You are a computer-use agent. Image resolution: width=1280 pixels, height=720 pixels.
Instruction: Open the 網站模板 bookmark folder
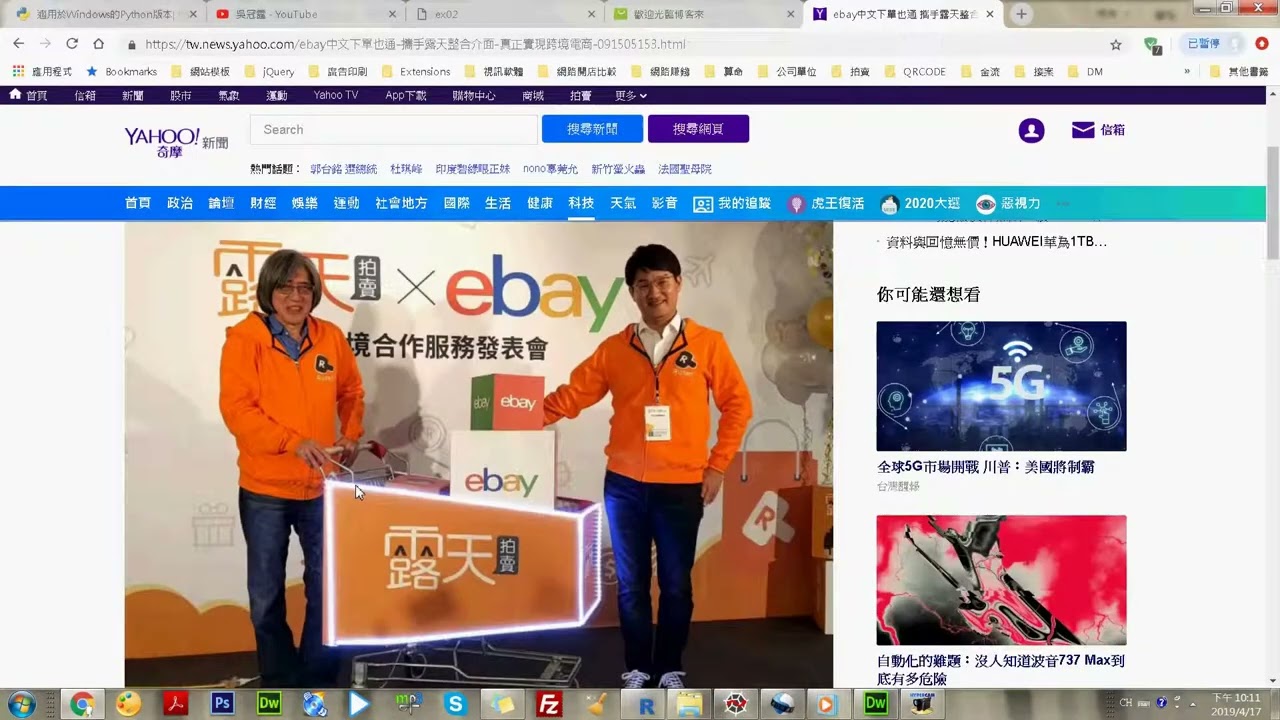point(201,71)
